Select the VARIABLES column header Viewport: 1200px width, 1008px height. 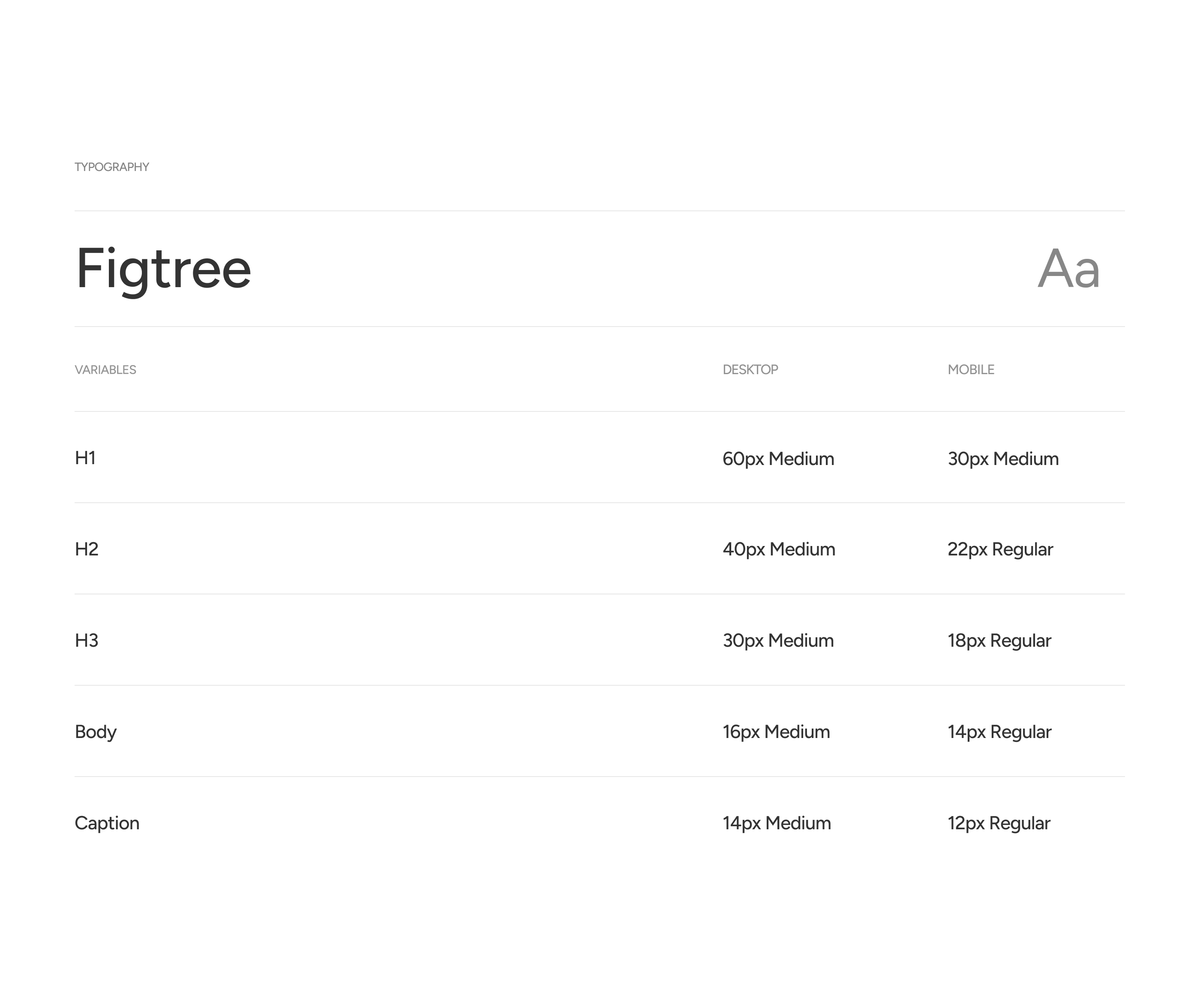tap(106, 370)
